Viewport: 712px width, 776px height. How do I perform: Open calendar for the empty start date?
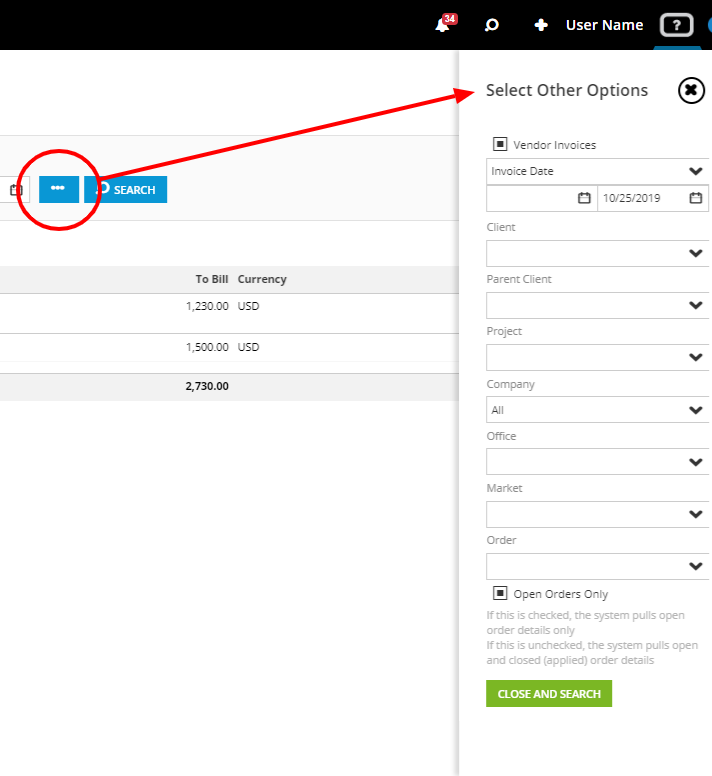tap(584, 198)
